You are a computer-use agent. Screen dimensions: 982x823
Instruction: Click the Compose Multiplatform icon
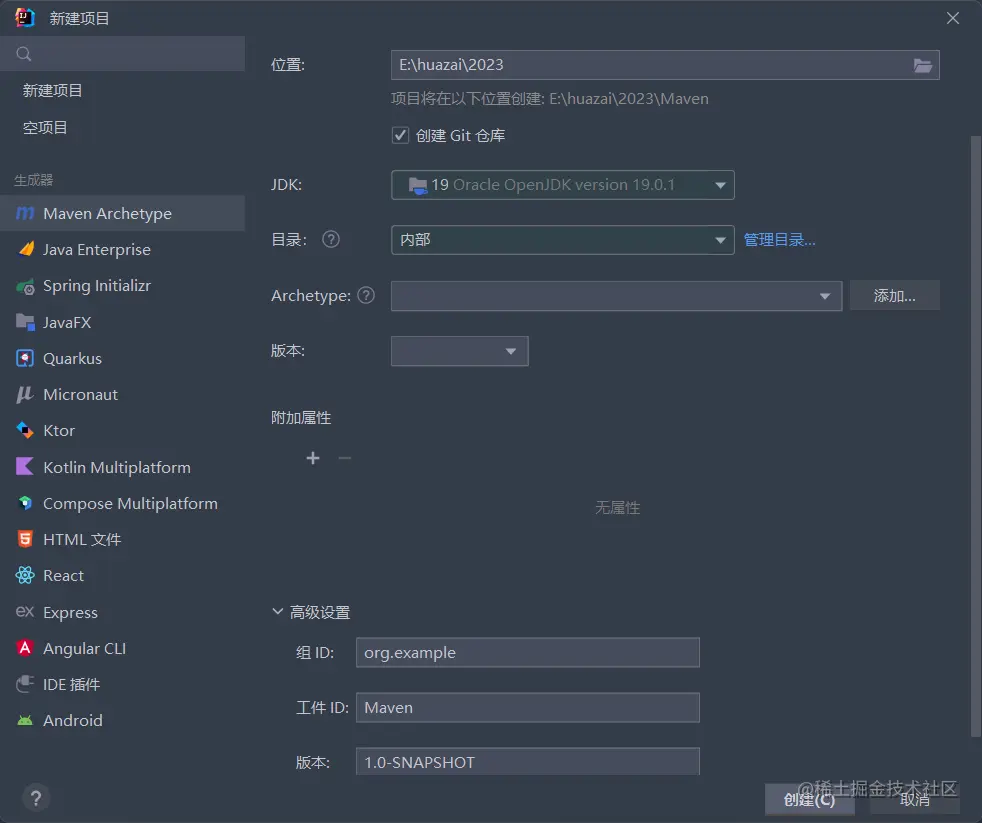(x=25, y=503)
